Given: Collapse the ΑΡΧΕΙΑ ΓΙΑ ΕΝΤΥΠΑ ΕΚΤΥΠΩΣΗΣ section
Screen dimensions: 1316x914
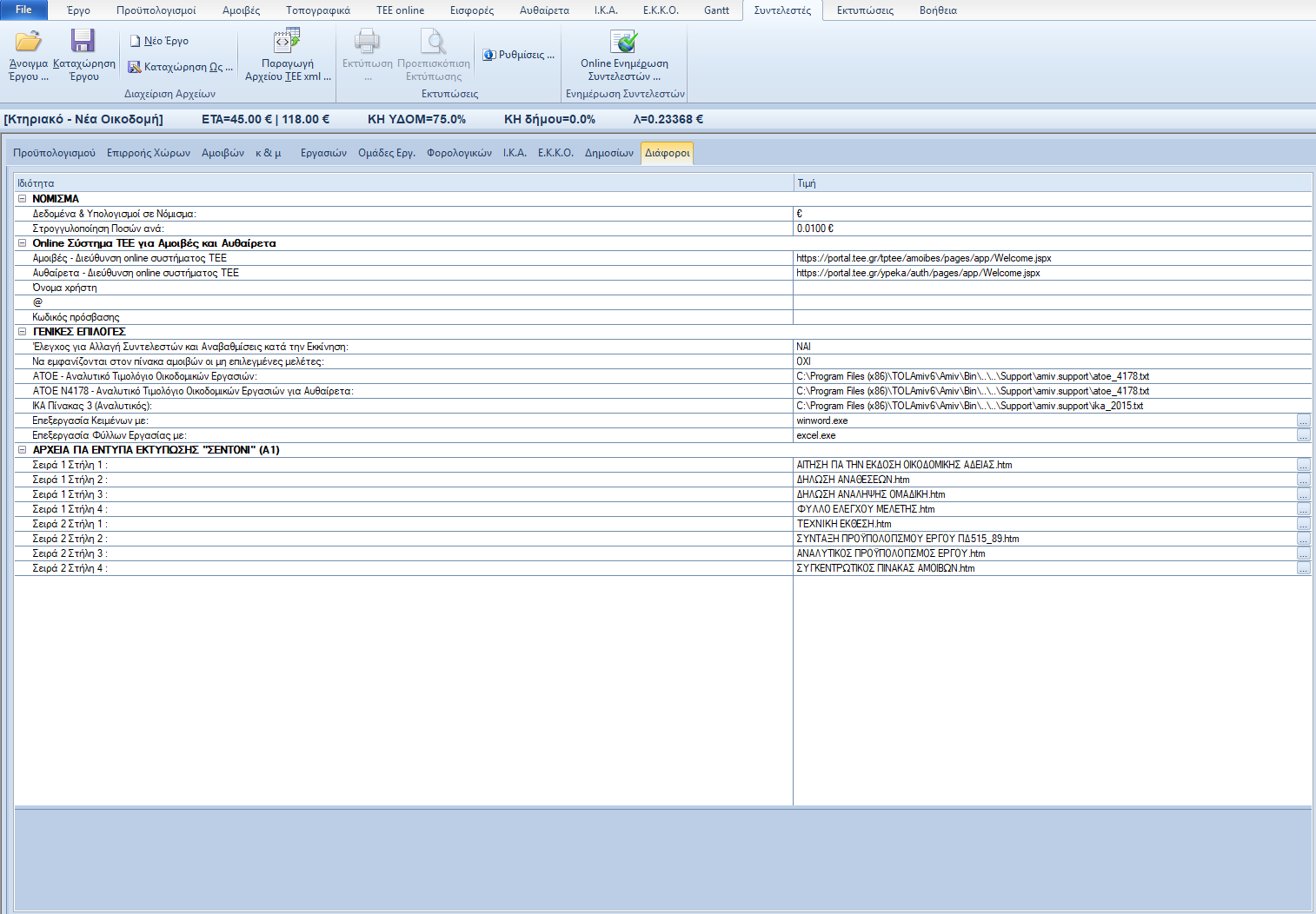Looking at the screenshot, I should click(x=23, y=450).
